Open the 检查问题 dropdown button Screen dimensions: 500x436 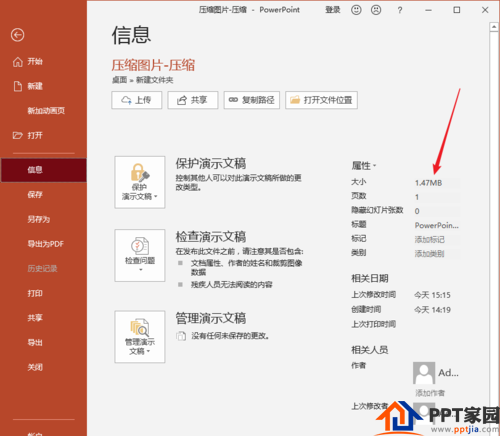tap(140, 255)
